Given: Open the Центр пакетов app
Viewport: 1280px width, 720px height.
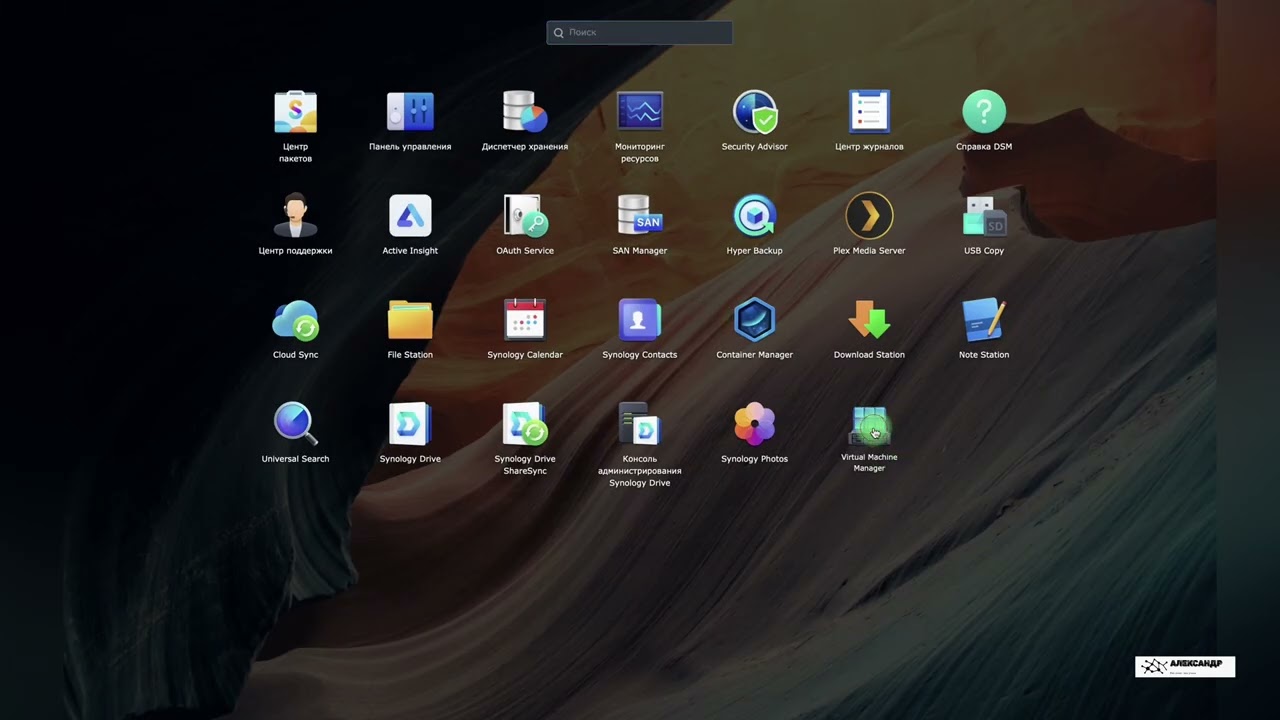Looking at the screenshot, I should click(295, 112).
